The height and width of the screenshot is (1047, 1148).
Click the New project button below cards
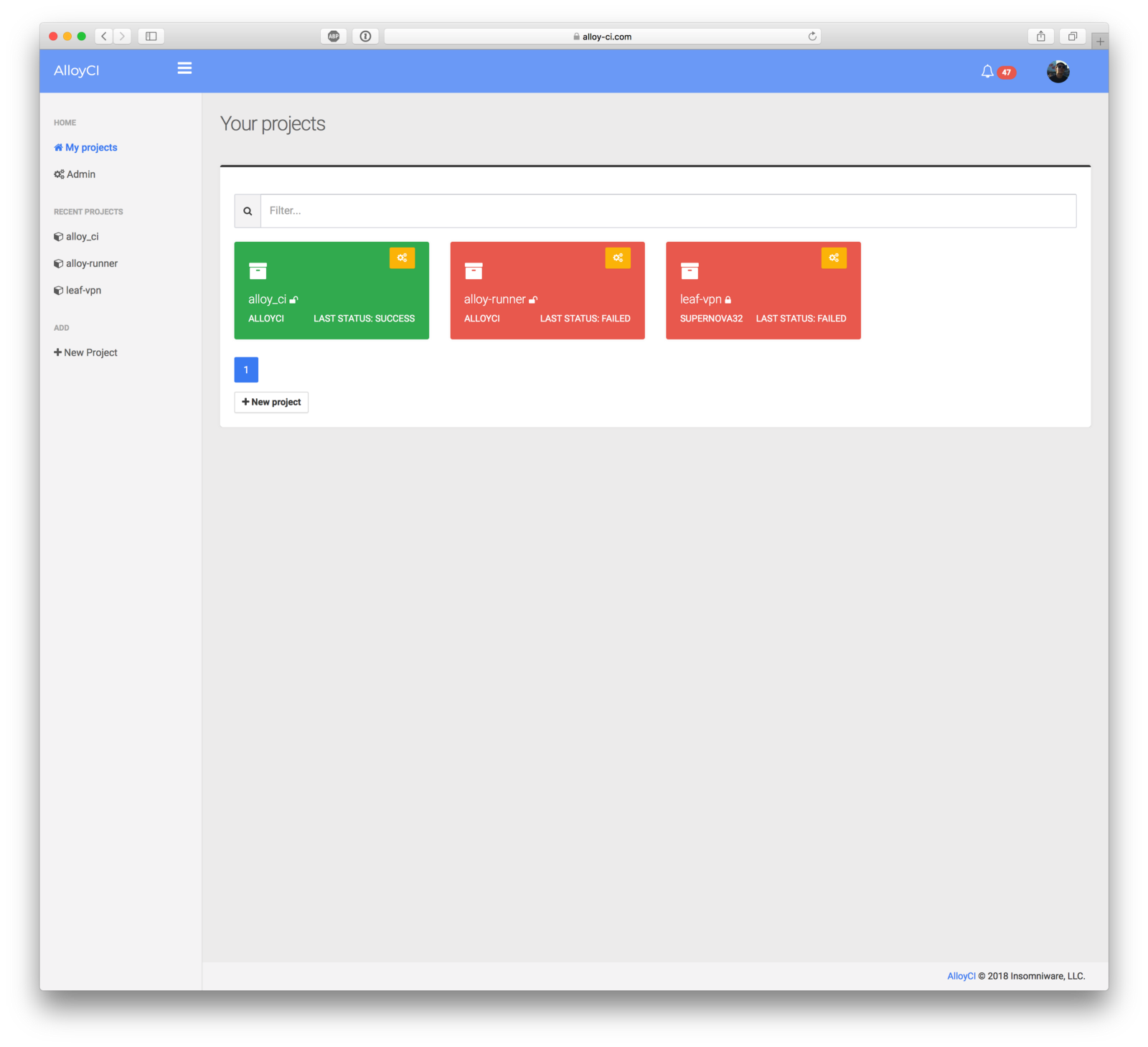pos(271,402)
